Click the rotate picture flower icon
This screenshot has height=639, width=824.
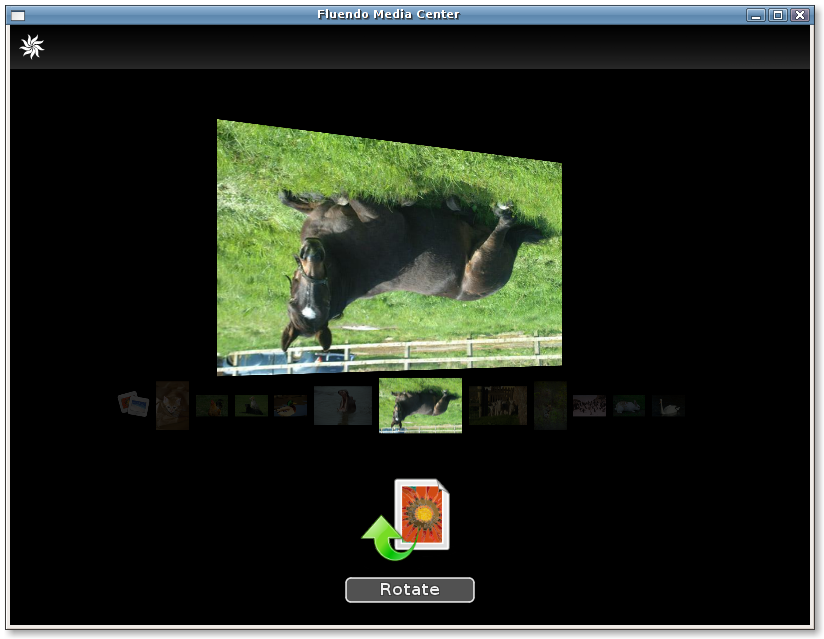406,519
